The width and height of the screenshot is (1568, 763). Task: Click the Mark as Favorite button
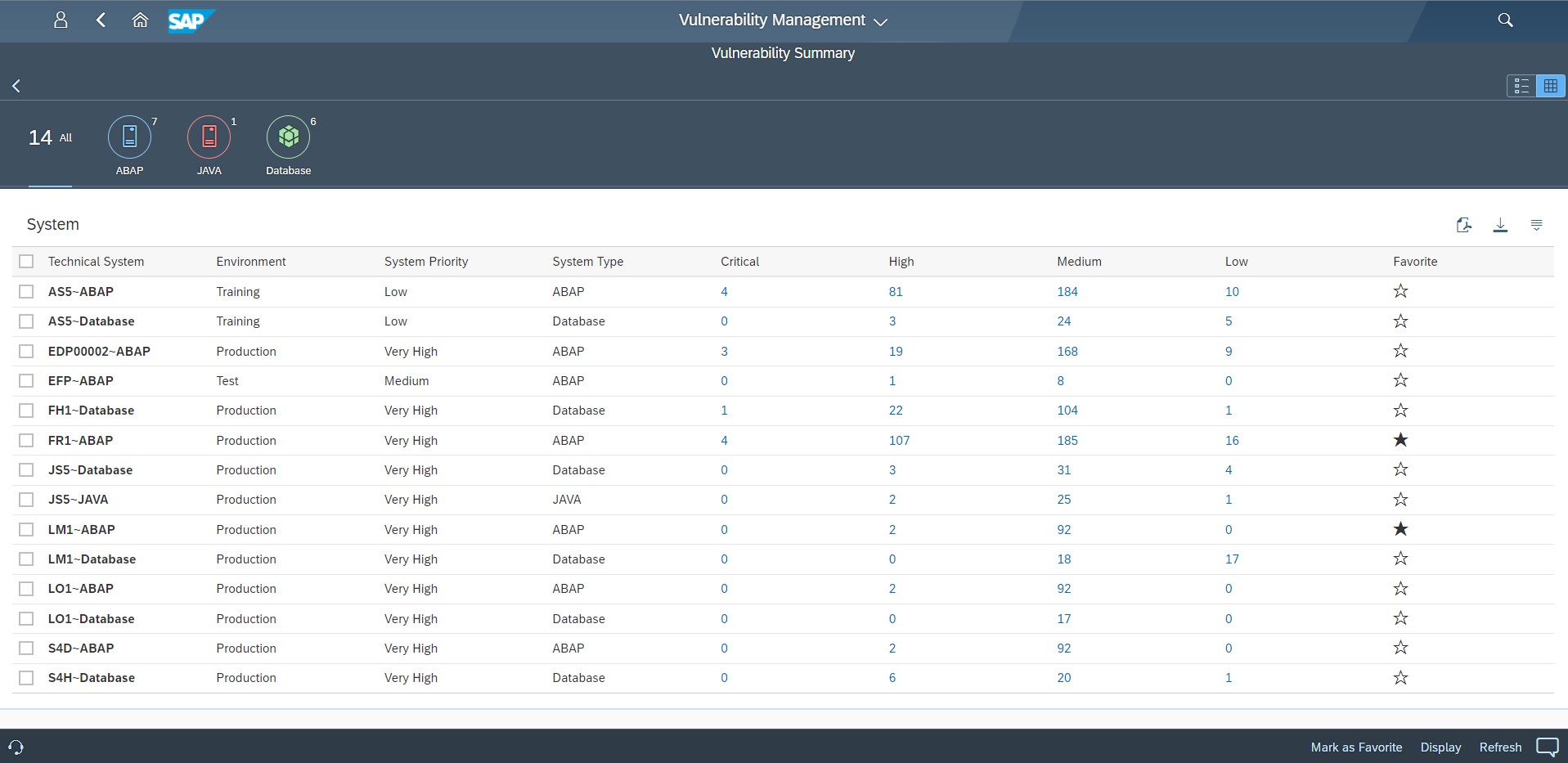click(x=1356, y=747)
